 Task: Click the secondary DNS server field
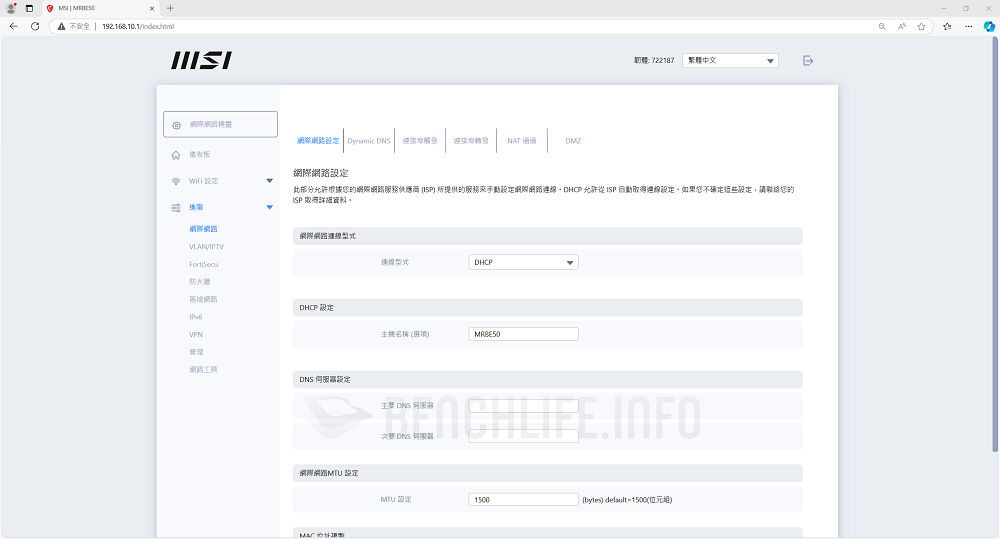click(x=523, y=436)
